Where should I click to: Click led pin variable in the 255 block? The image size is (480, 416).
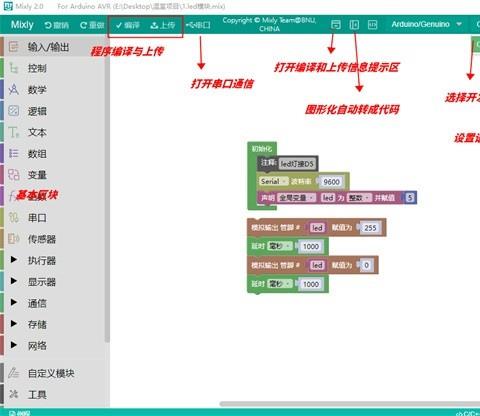coord(317,228)
